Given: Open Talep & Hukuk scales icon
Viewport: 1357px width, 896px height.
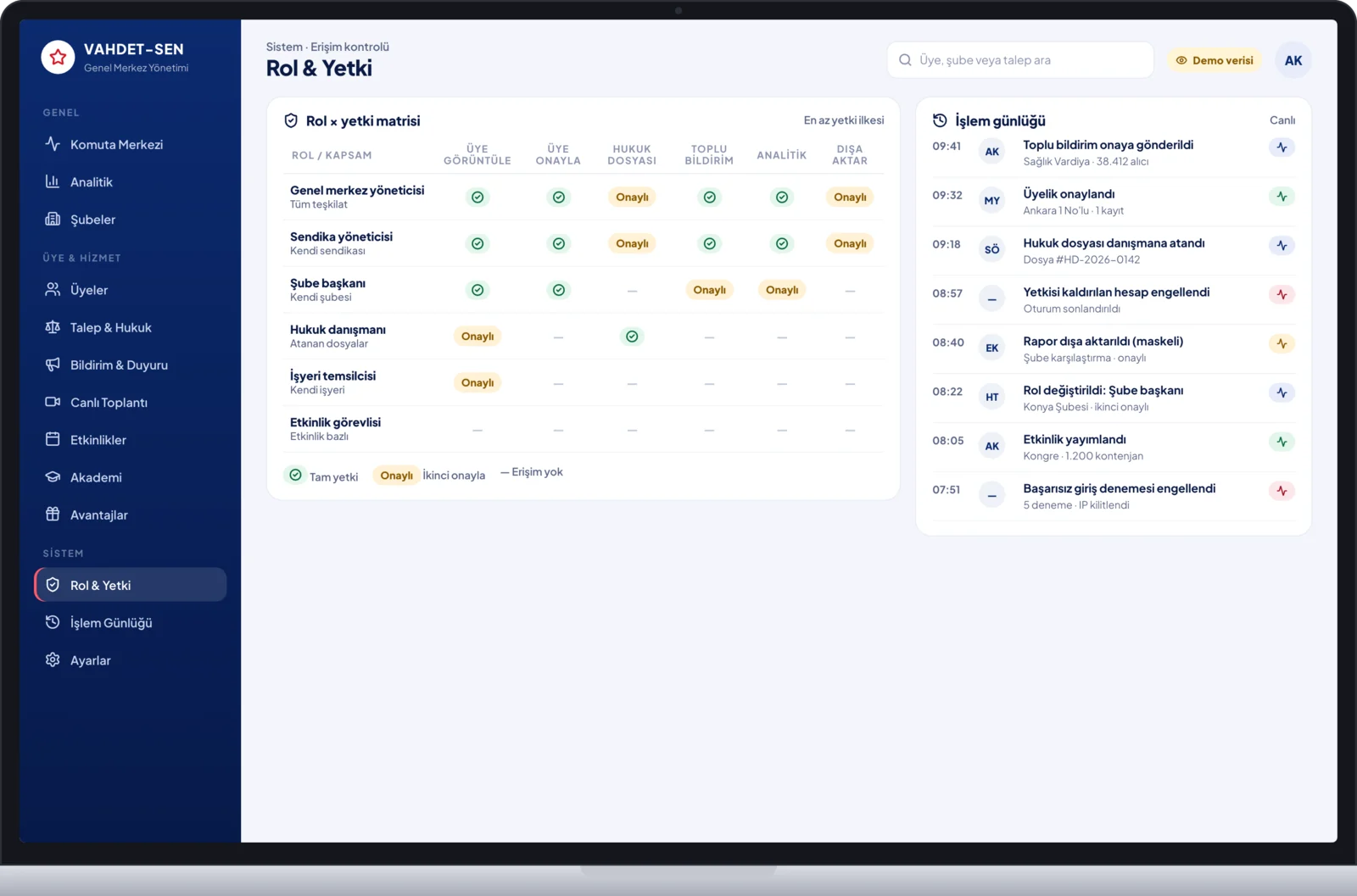Looking at the screenshot, I should point(53,327).
